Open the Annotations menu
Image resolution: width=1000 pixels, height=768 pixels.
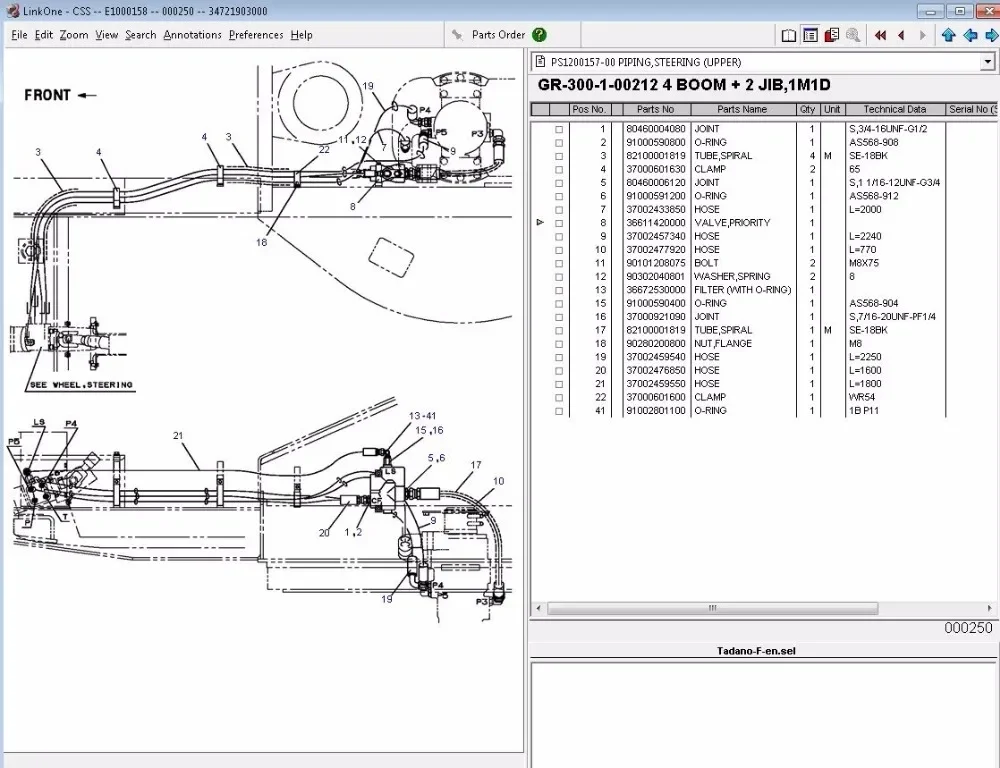coord(192,35)
